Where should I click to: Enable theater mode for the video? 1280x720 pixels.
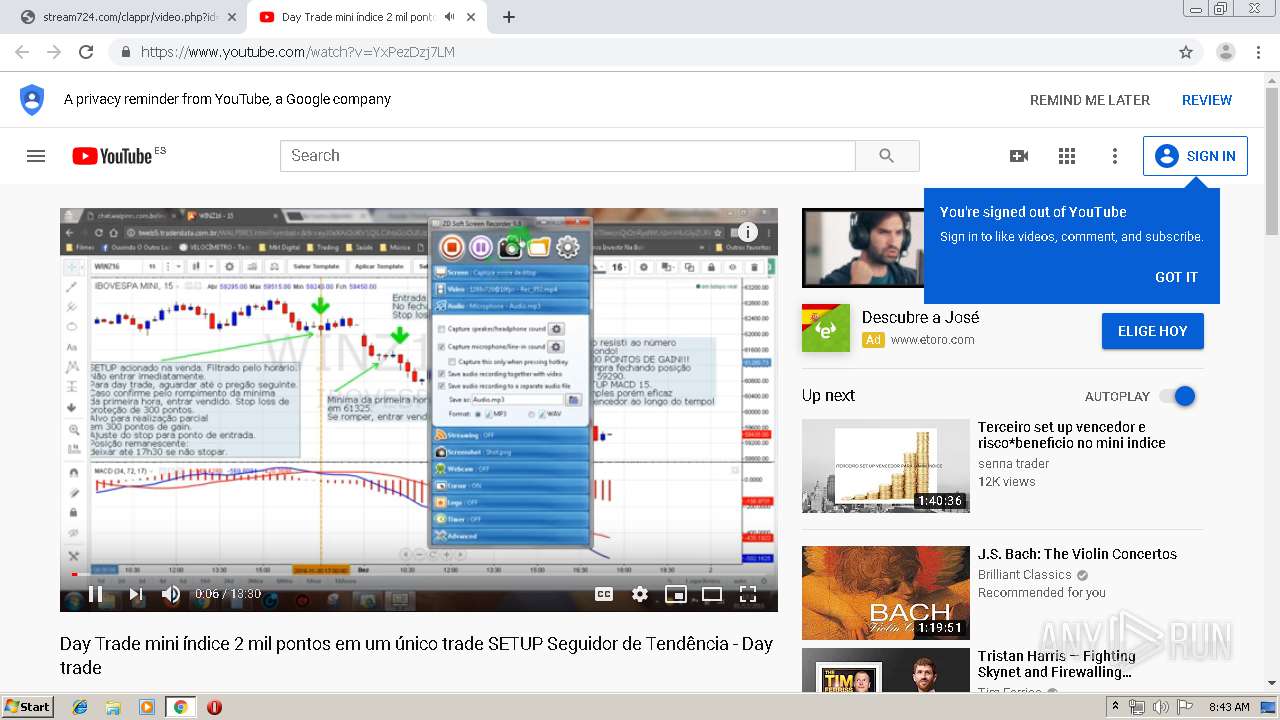point(712,594)
